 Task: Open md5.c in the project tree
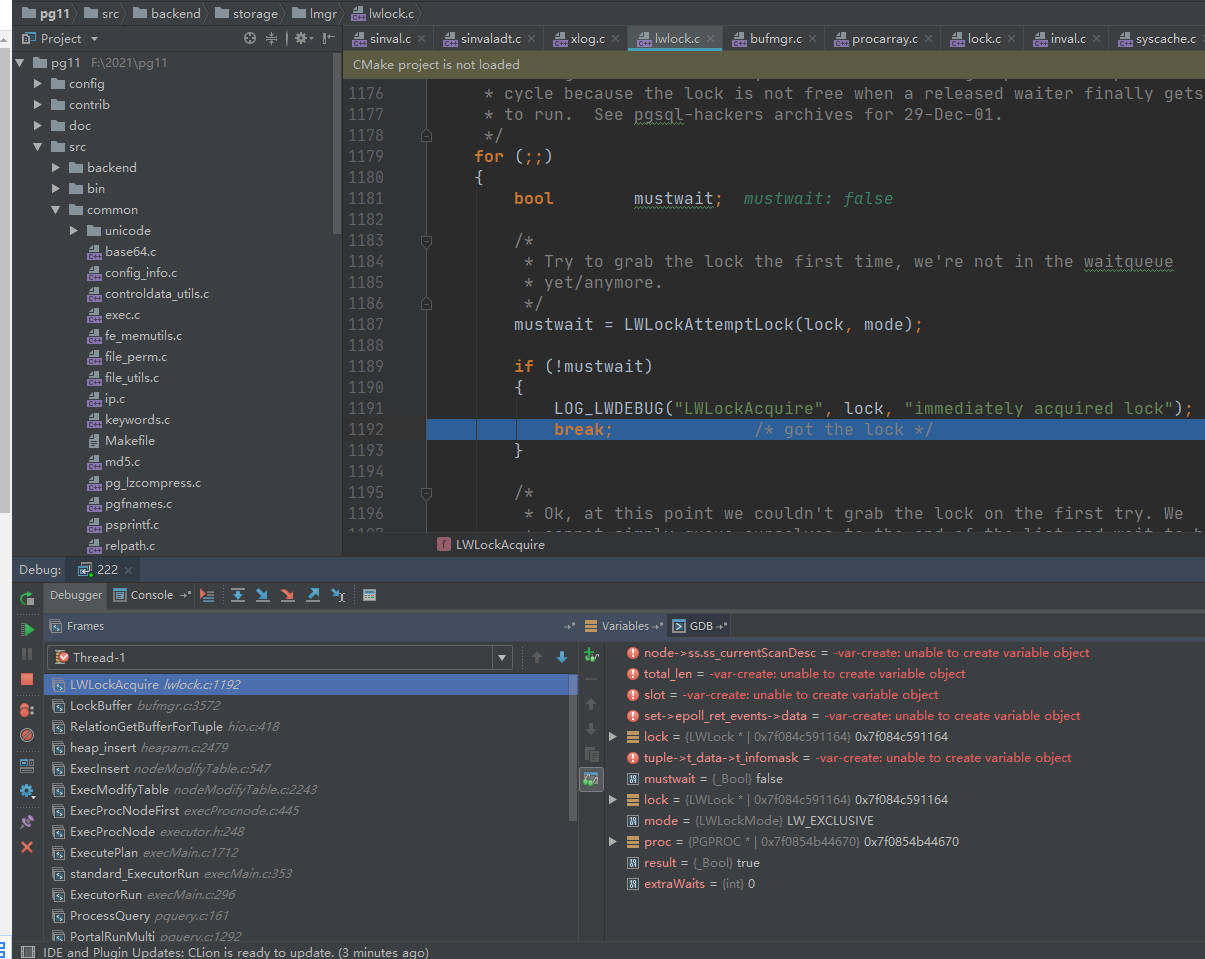(x=122, y=462)
